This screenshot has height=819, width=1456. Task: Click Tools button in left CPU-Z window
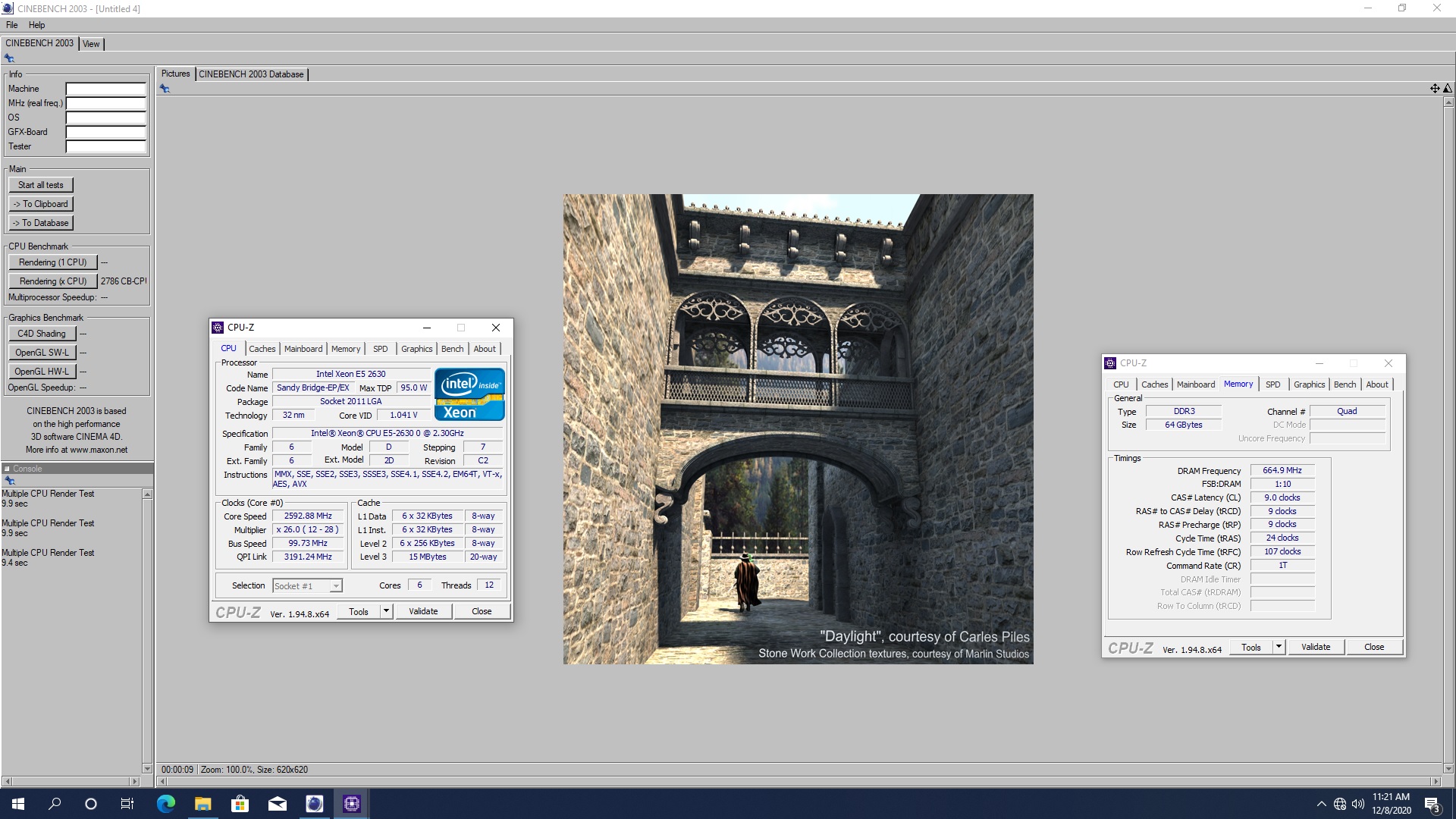click(359, 611)
